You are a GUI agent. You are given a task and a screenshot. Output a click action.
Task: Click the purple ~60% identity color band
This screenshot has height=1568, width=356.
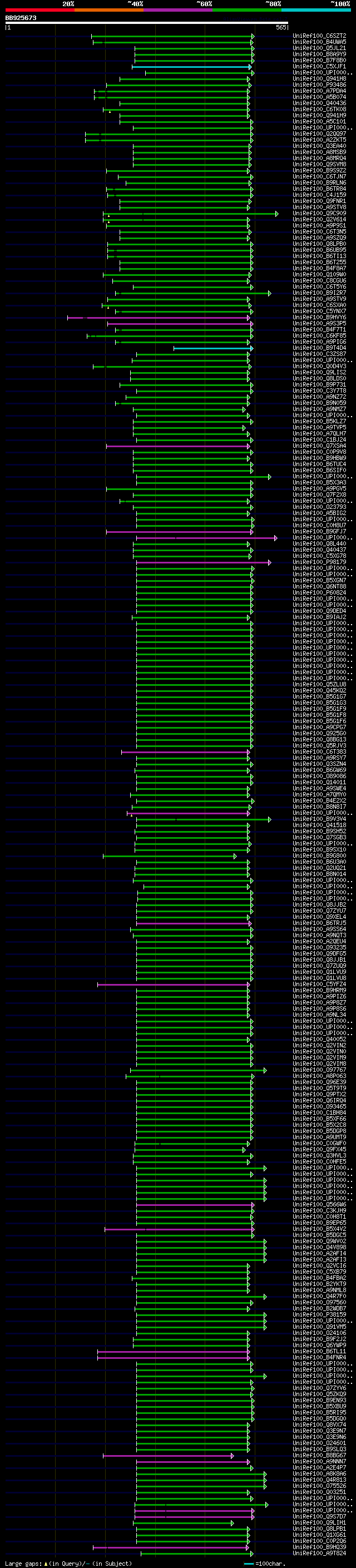click(179, 10)
